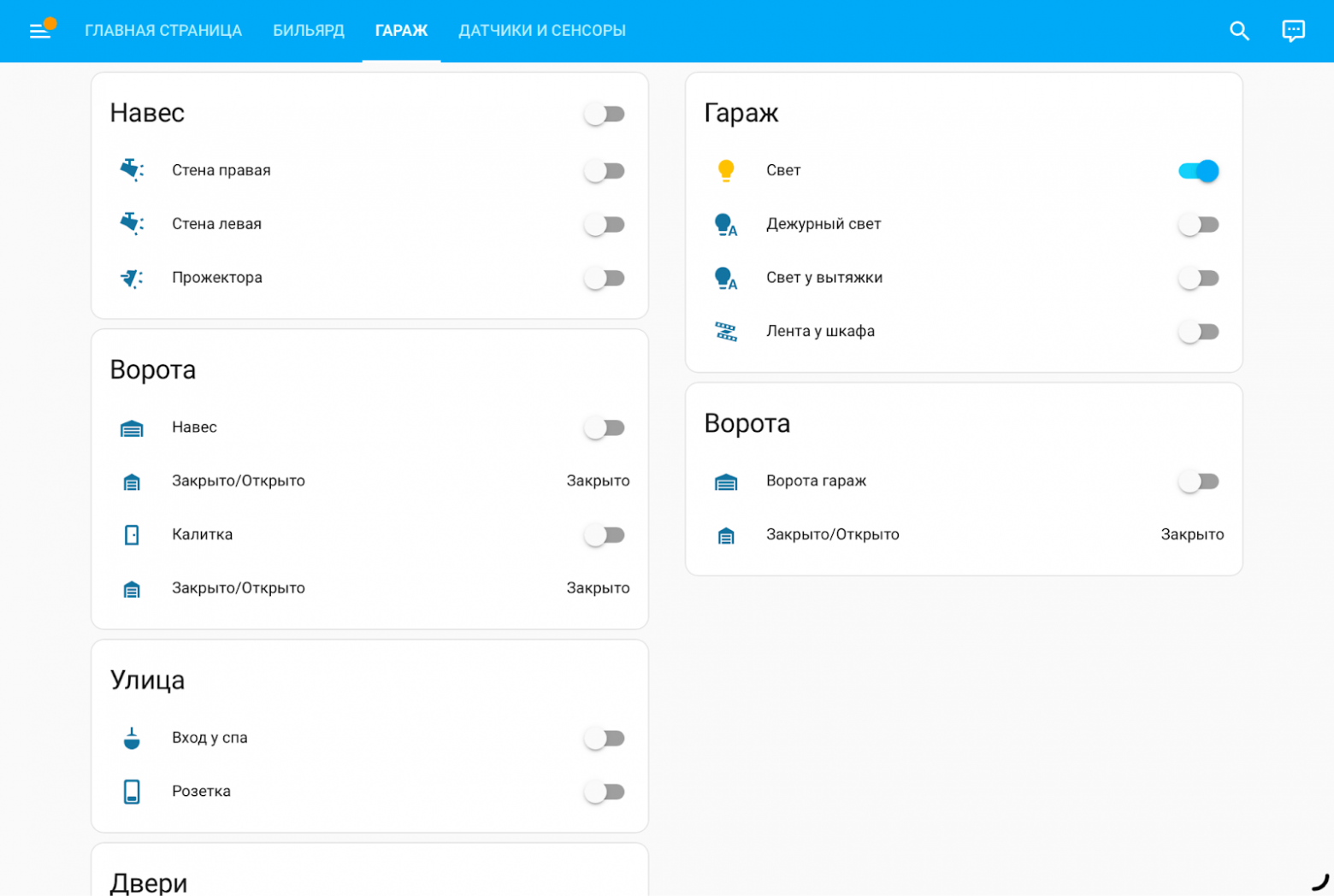
Task: Click the search magnifier icon
Action: tap(1239, 32)
